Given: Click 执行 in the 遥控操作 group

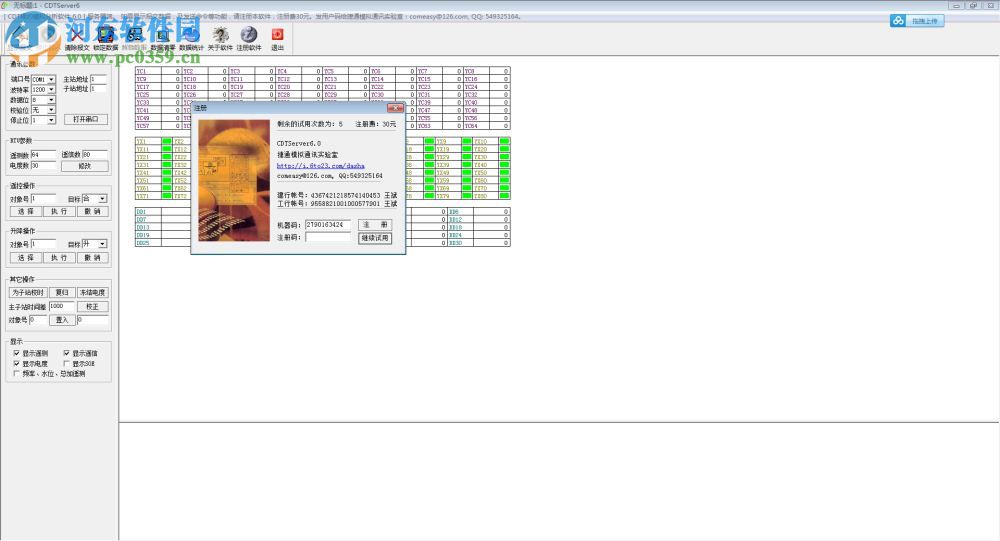Looking at the screenshot, I should coord(59,211).
